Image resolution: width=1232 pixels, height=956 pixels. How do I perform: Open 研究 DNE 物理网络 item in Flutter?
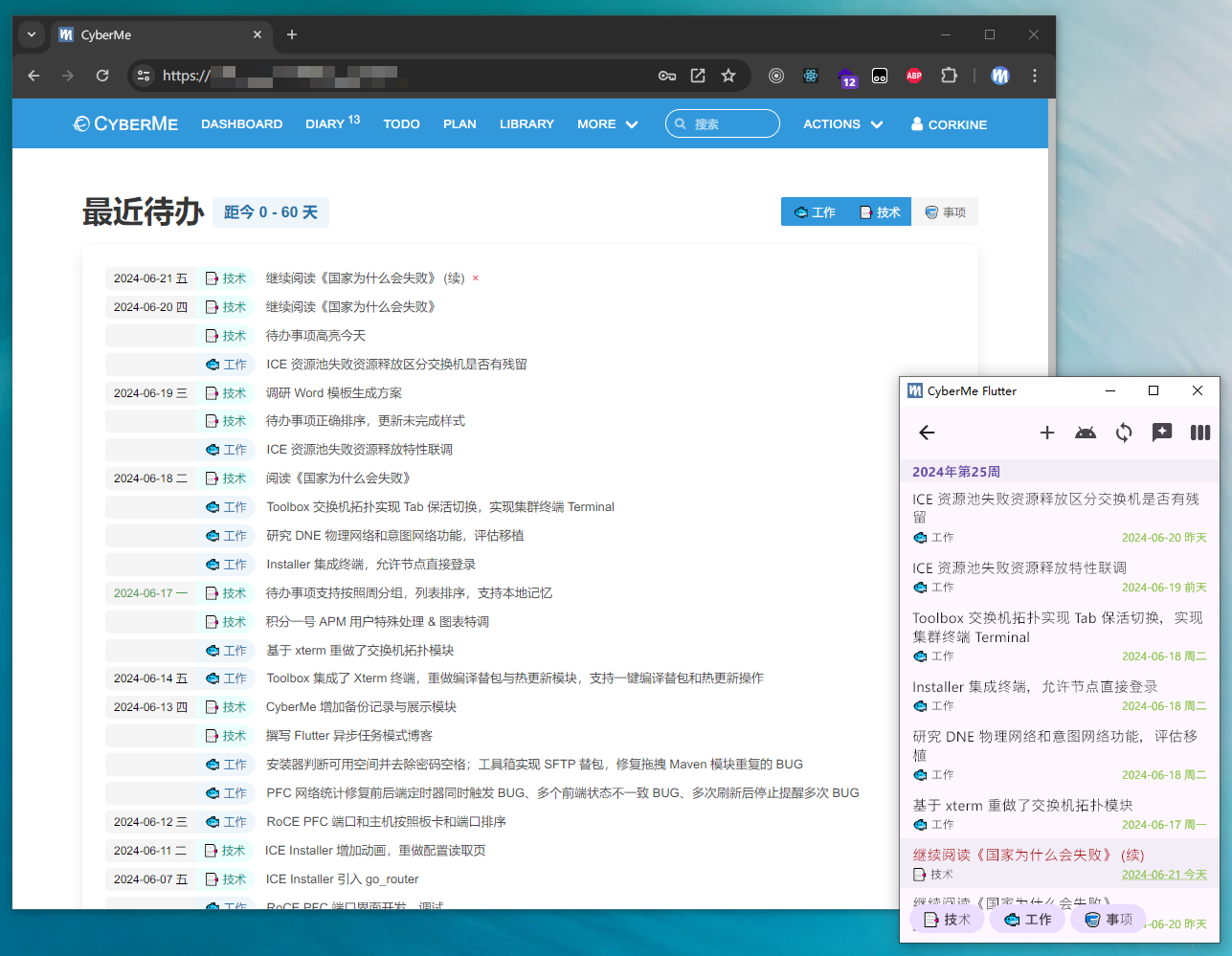pyautogui.click(x=1060, y=754)
